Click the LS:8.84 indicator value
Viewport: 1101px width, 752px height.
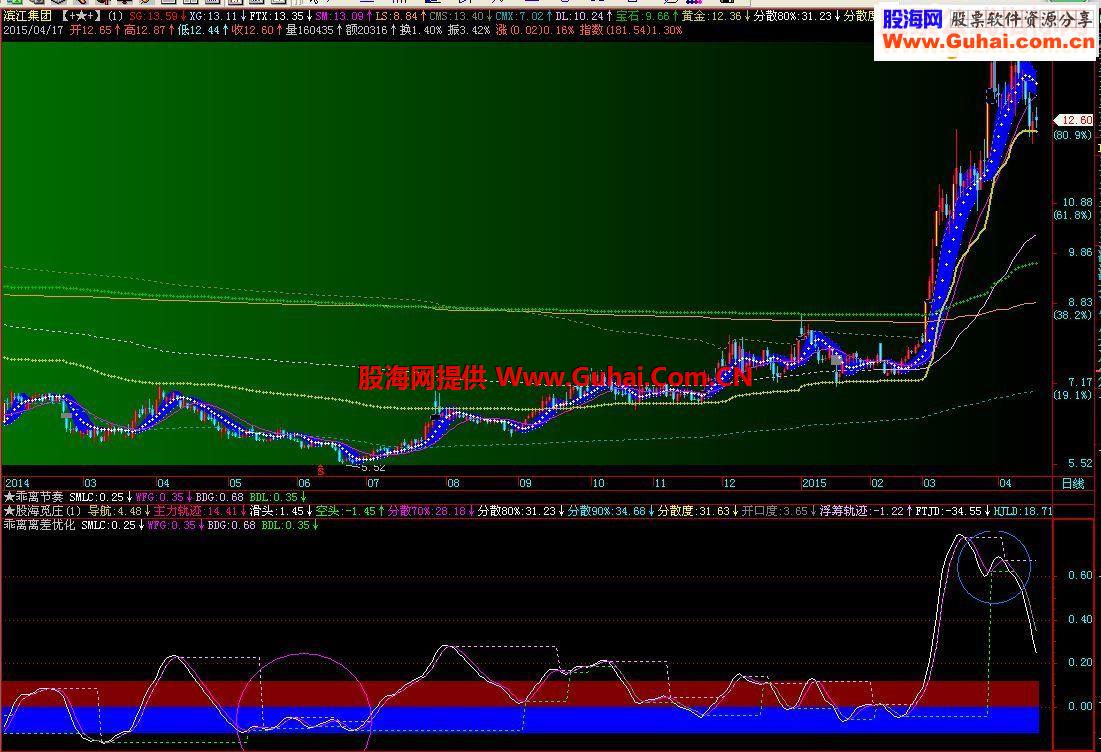(x=396, y=15)
